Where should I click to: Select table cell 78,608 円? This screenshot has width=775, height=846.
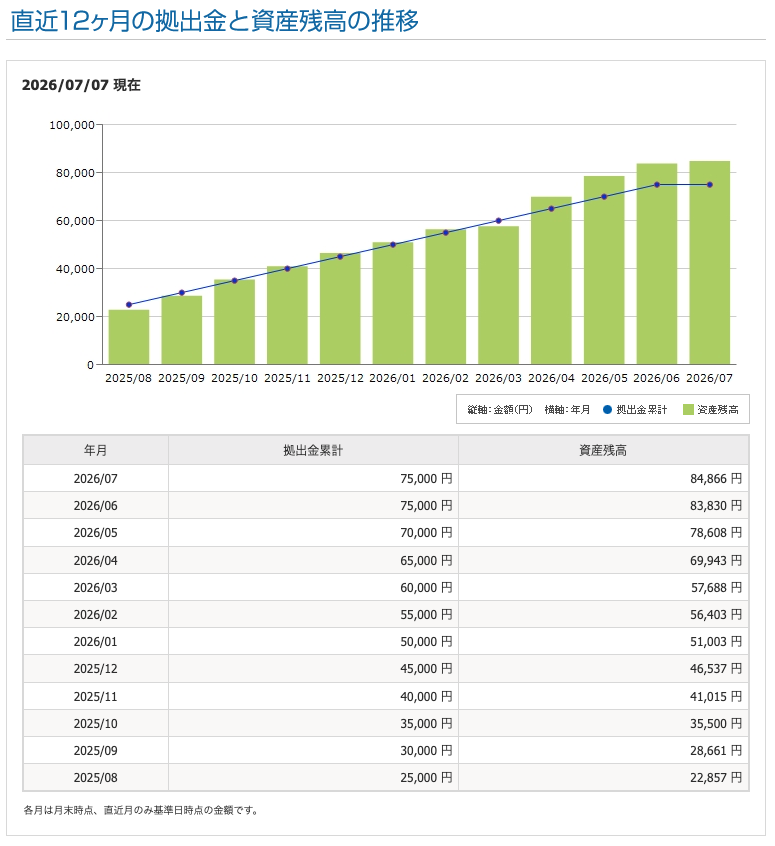pos(603,533)
